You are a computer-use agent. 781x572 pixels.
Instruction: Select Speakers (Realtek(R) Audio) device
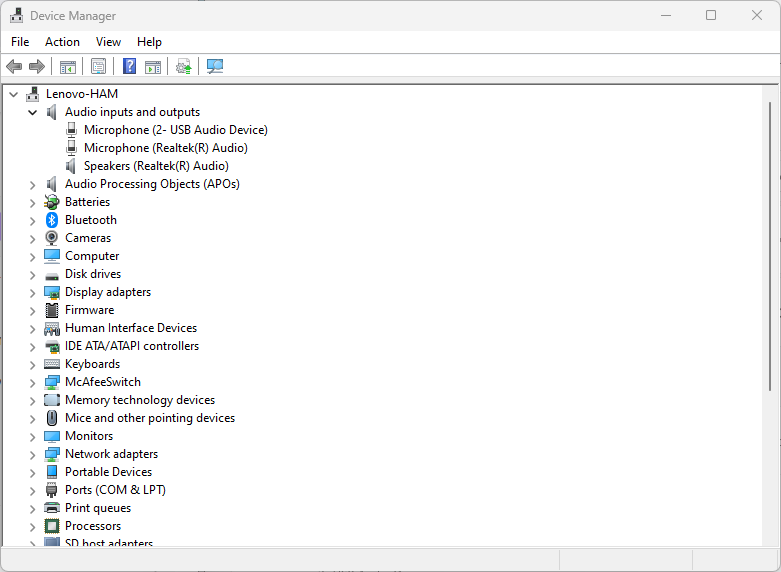pyautogui.click(x=156, y=166)
